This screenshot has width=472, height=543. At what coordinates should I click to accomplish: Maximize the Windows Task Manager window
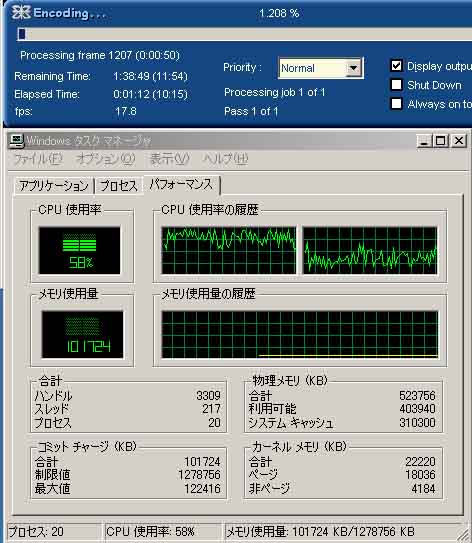[x=441, y=141]
